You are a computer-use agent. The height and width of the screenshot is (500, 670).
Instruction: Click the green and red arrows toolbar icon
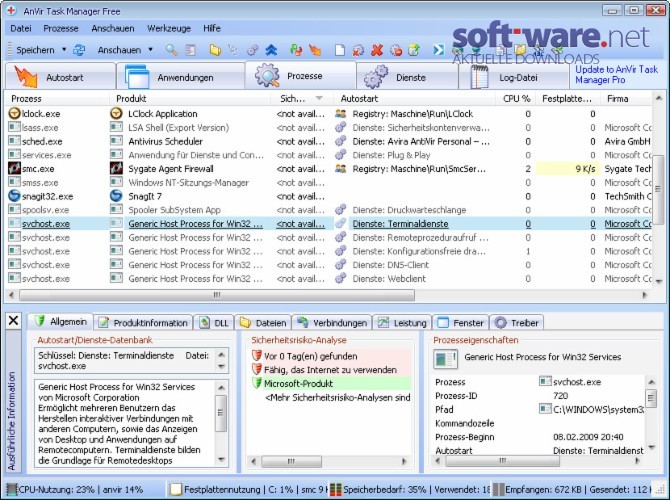click(295, 50)
